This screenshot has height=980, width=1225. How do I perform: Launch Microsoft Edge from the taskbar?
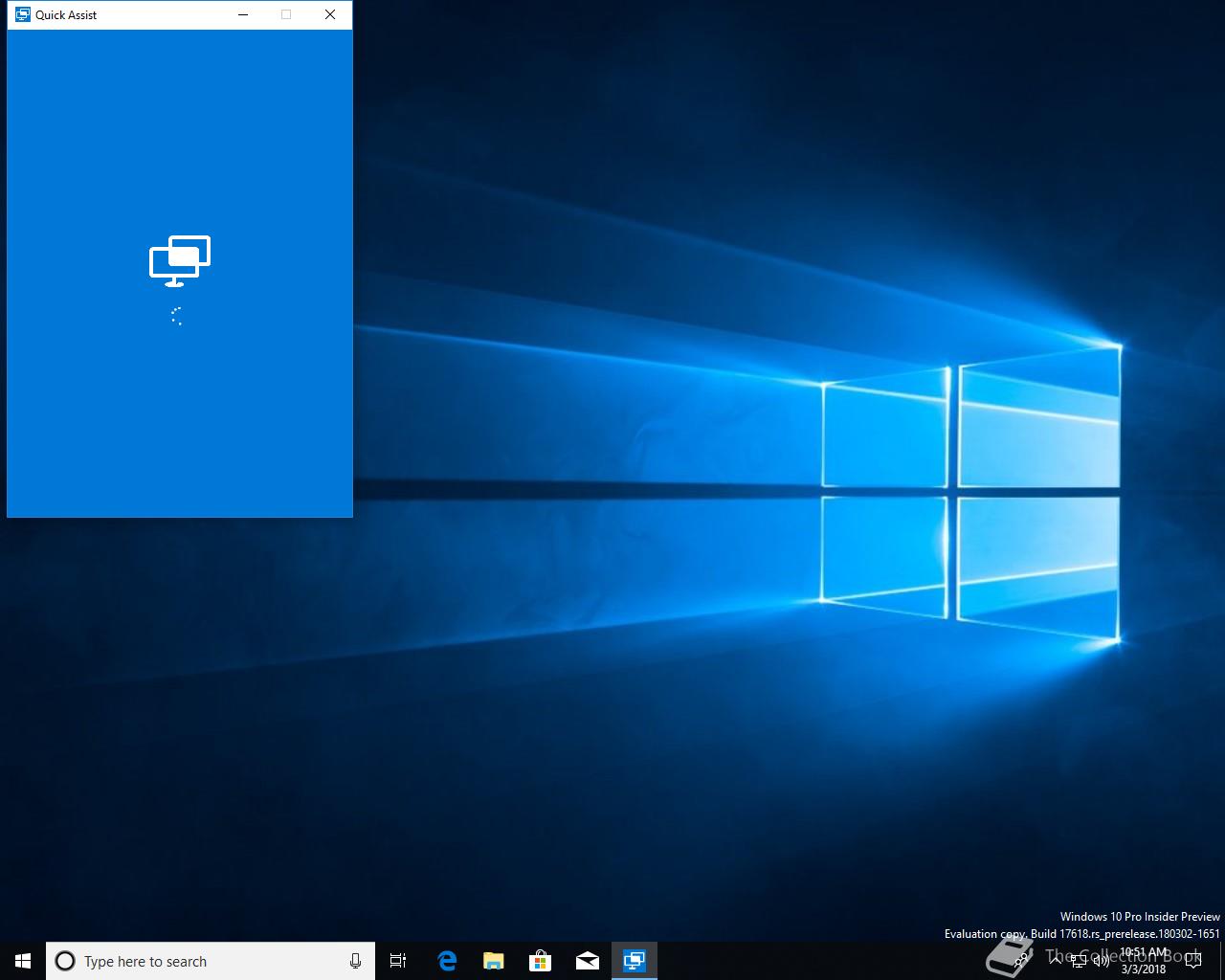click(447, 961)
